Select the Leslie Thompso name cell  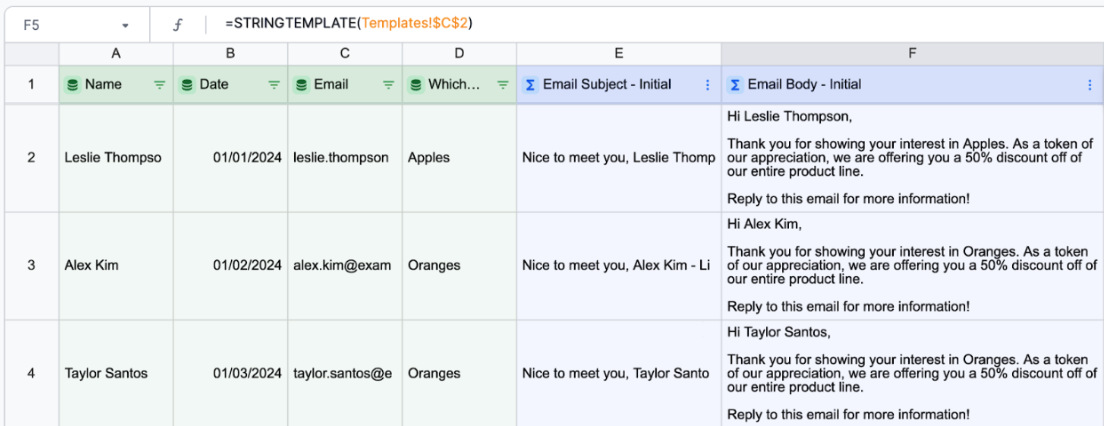click(x=116, y=158)
